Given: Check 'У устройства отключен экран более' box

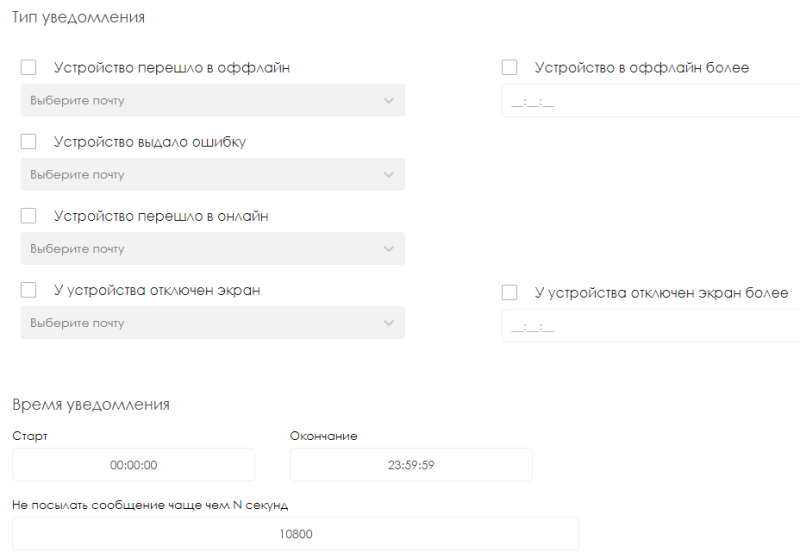Looking at the screenshot, I should tap(510, 293).
